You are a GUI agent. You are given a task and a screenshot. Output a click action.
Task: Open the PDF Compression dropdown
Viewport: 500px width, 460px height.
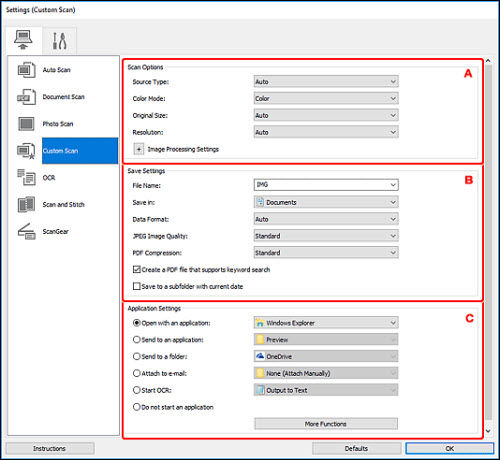[x=326, y=253]
